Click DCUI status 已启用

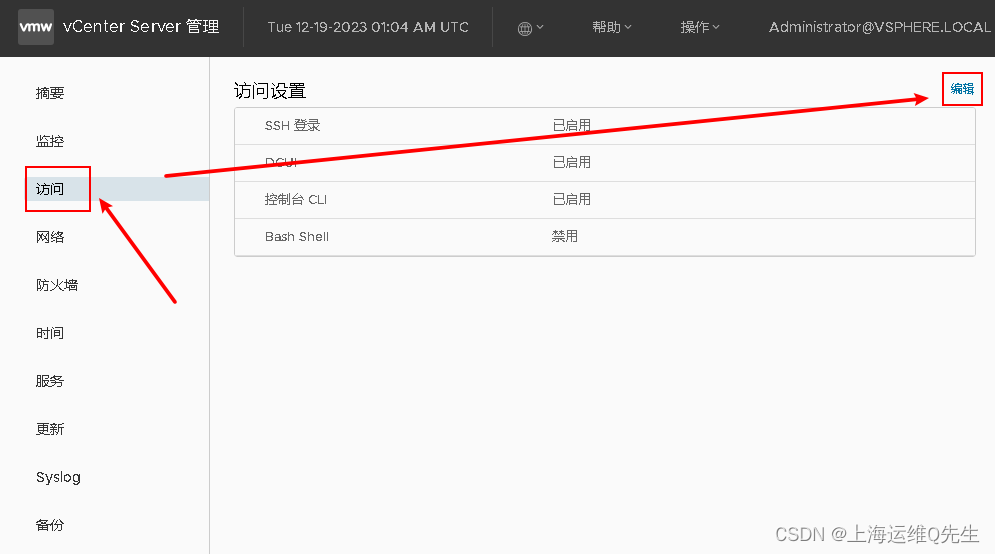[572, 162]
